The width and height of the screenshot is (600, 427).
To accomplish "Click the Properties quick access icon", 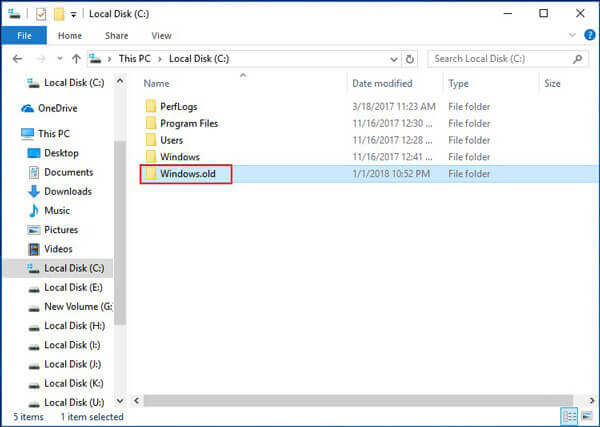I will point(41,14).
